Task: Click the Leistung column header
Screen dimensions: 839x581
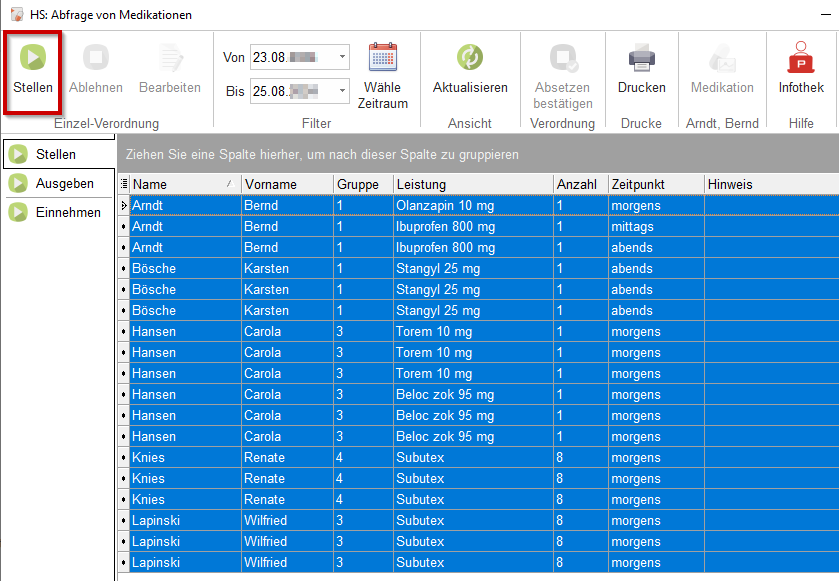Action: tap(471, 184)
